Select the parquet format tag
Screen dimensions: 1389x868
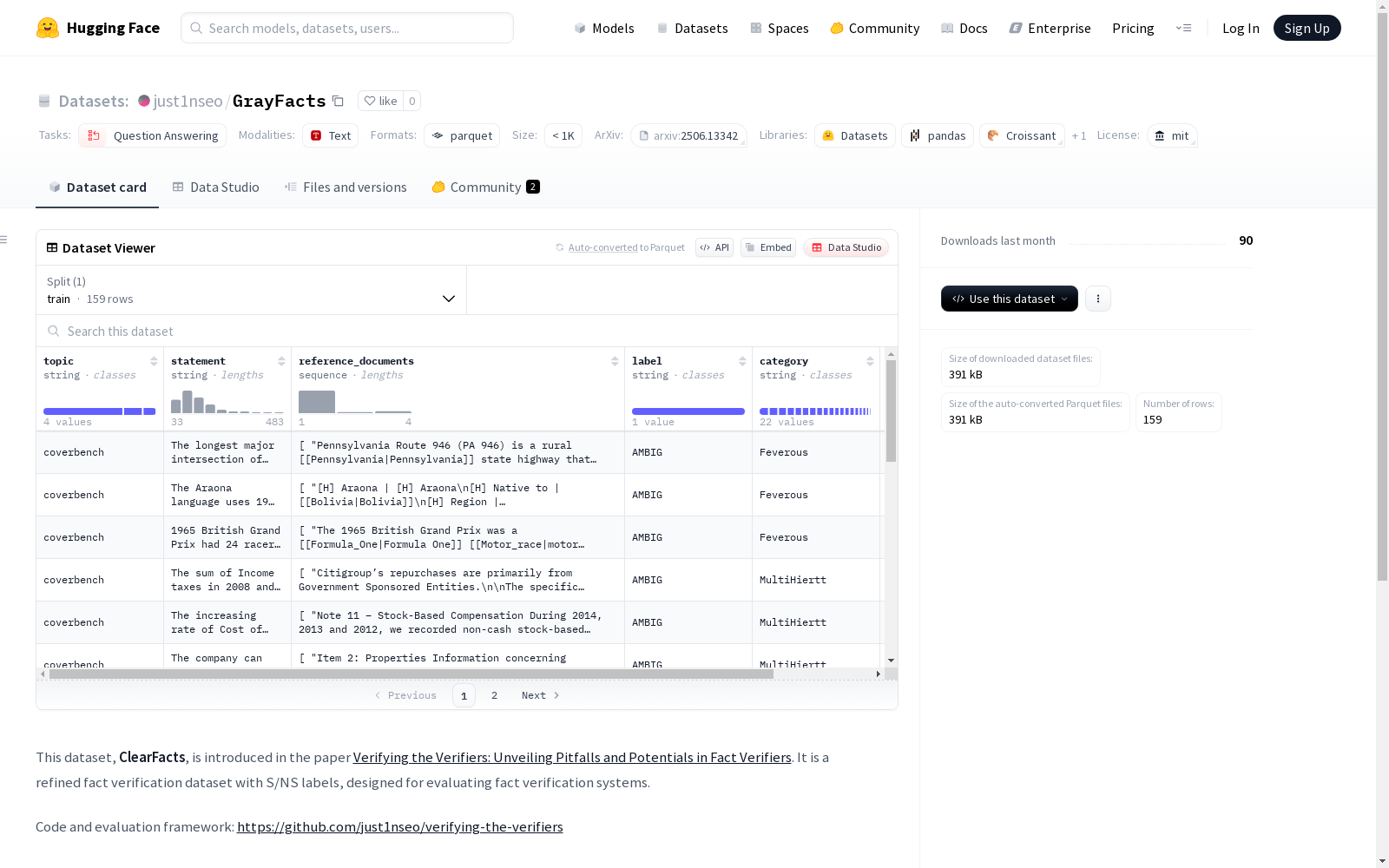pyautogui.click(x=462, y=135)
